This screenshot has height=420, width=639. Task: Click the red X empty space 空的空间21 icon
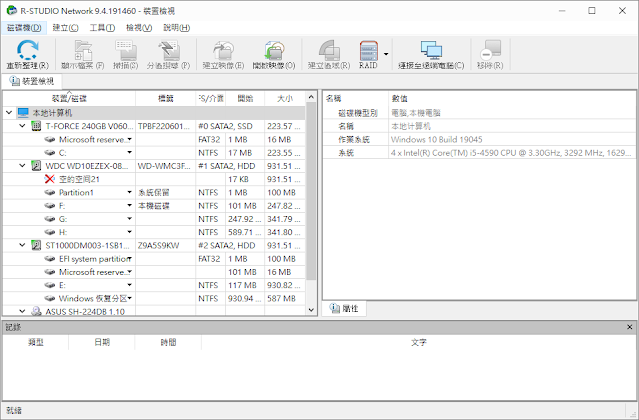tap(50, 179)
